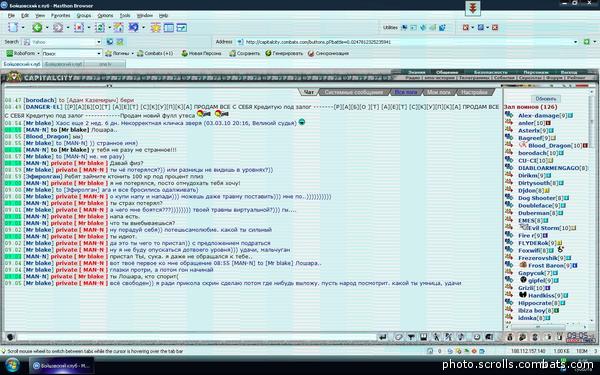Screen dimensions: 600x375
Task: Open the Настройки chat tab
Action: [x=474, y=92]
